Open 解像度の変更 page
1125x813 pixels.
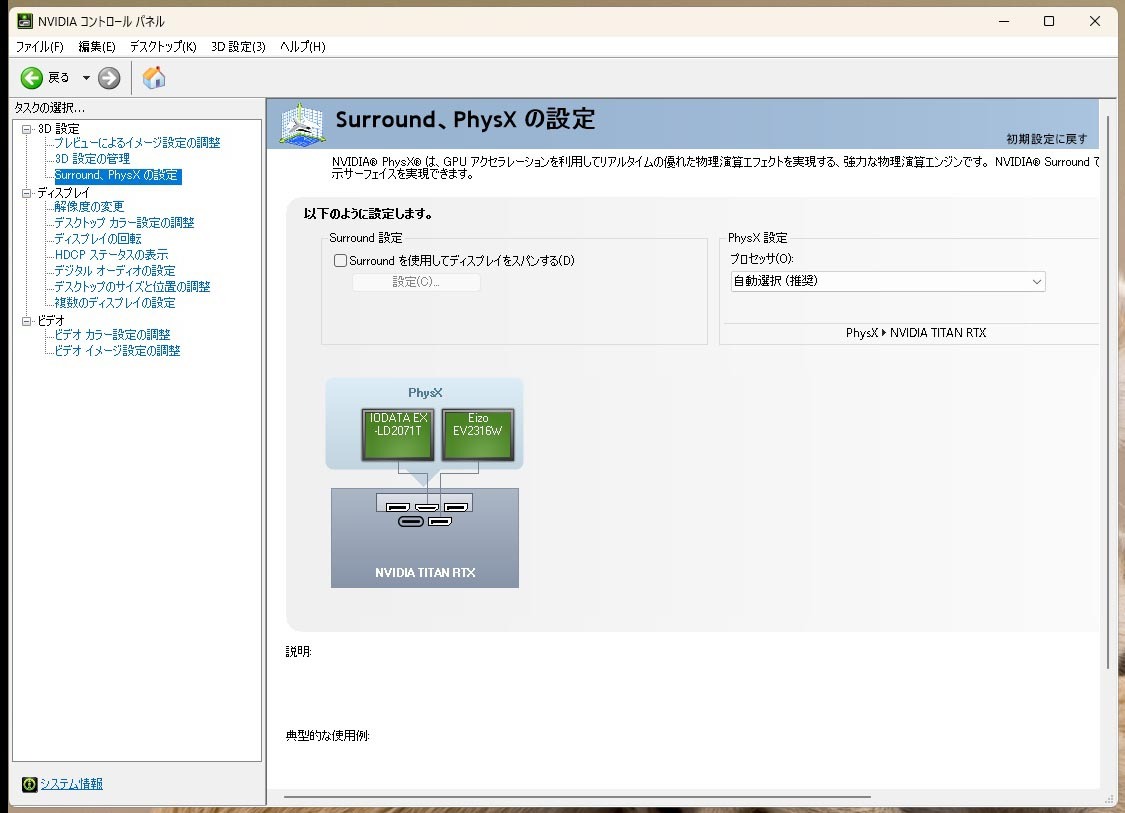tap(89, 207)
